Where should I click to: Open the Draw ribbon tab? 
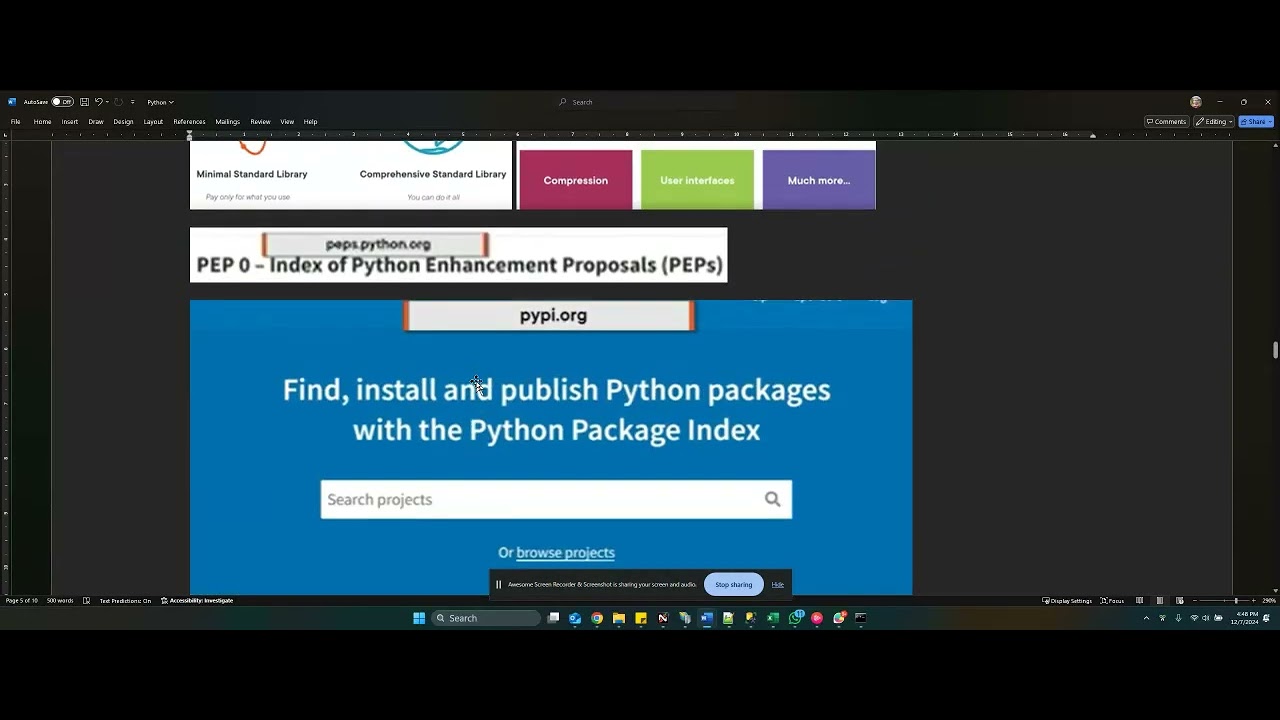pos(96,122)
